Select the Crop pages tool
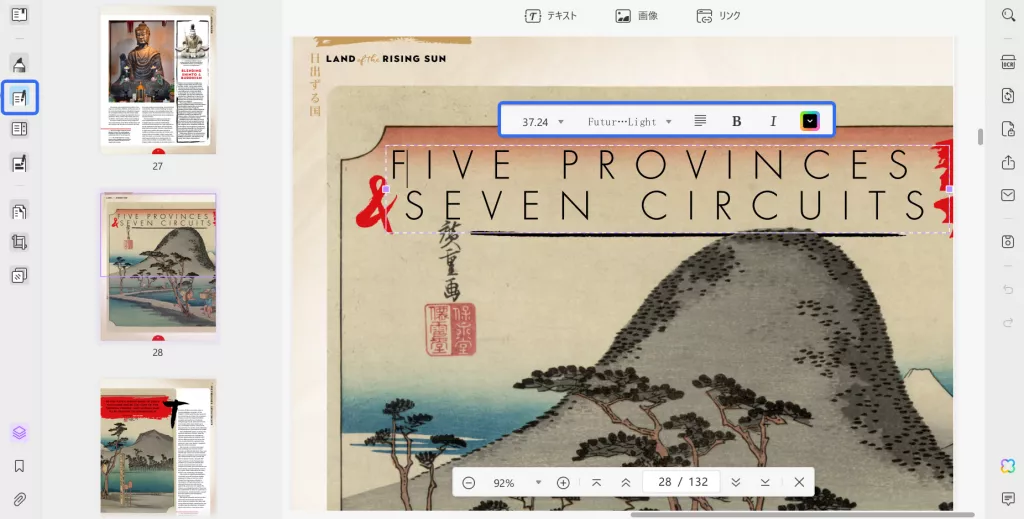Screen dimensions: 1024x519 [19, 242]
